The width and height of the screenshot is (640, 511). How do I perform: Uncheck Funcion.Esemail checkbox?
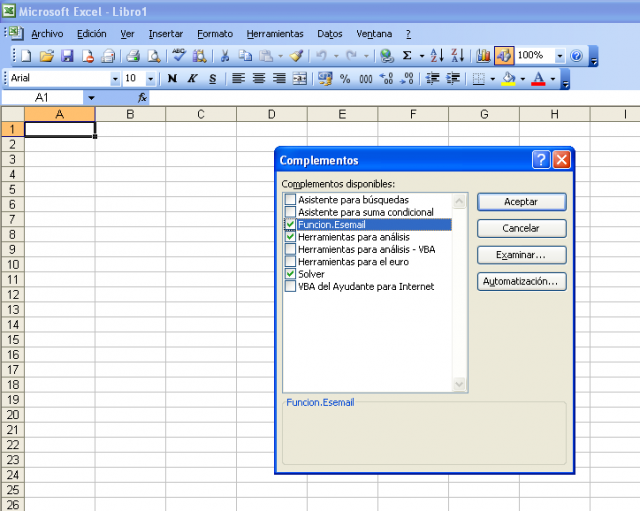pyautogui.click(x=290, y=224)
